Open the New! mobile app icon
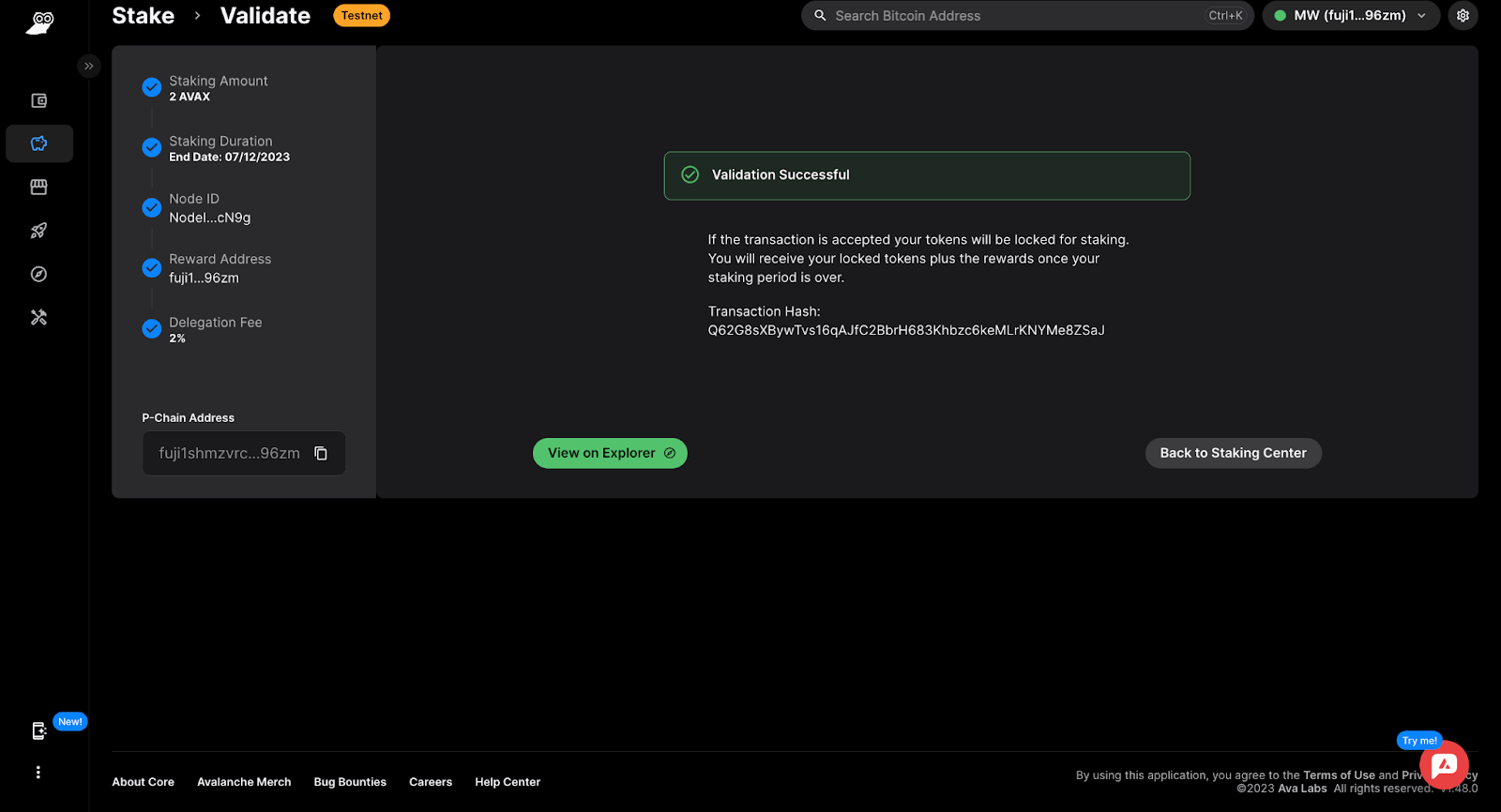 (39, 731)
